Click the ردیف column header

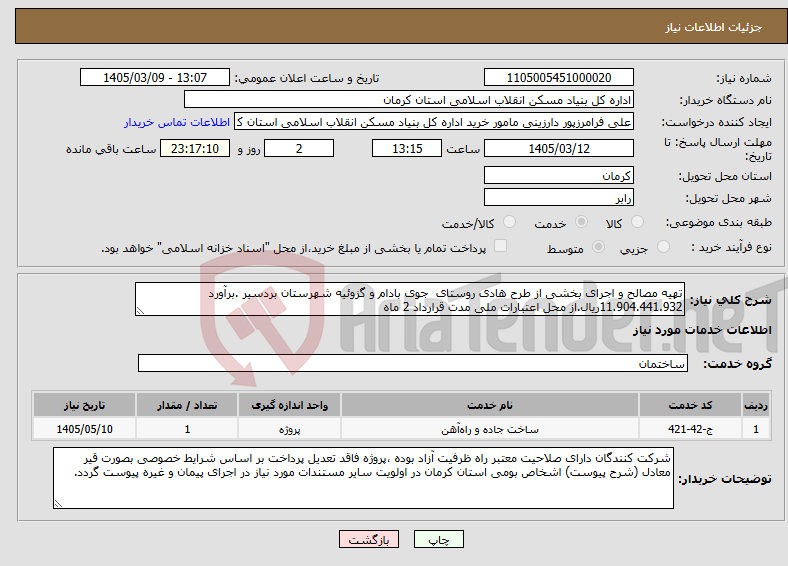click(756, 405)
